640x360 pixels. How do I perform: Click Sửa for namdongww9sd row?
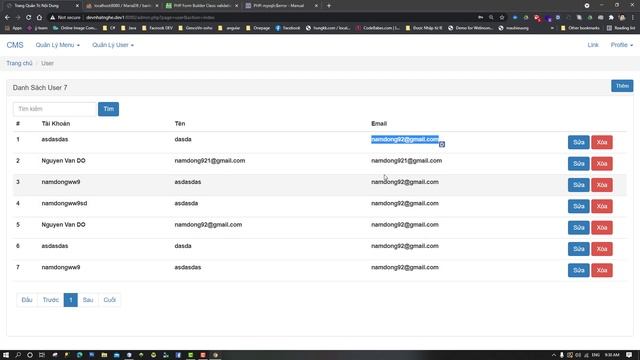tap(578, 206)
